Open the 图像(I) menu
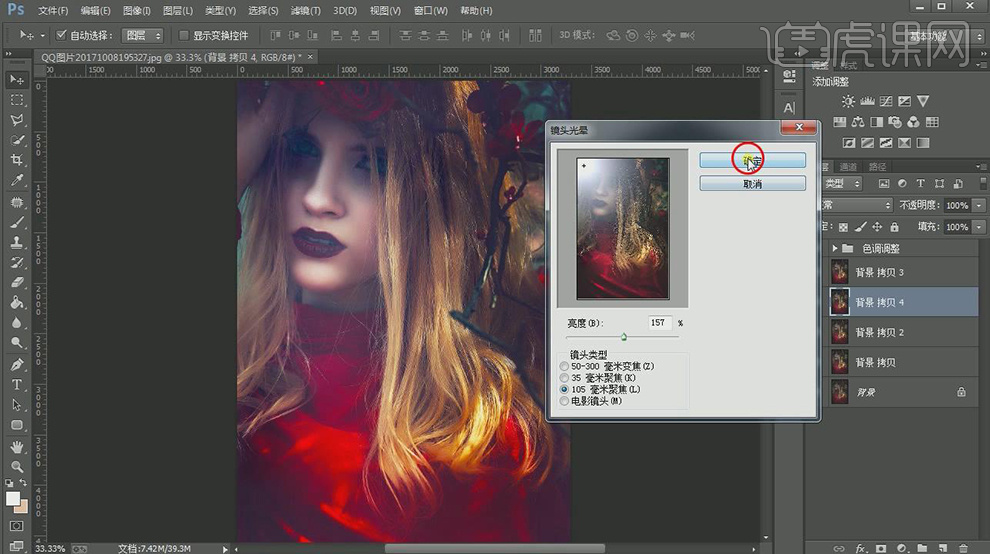 pyautogui.click(x=135, y=10)
